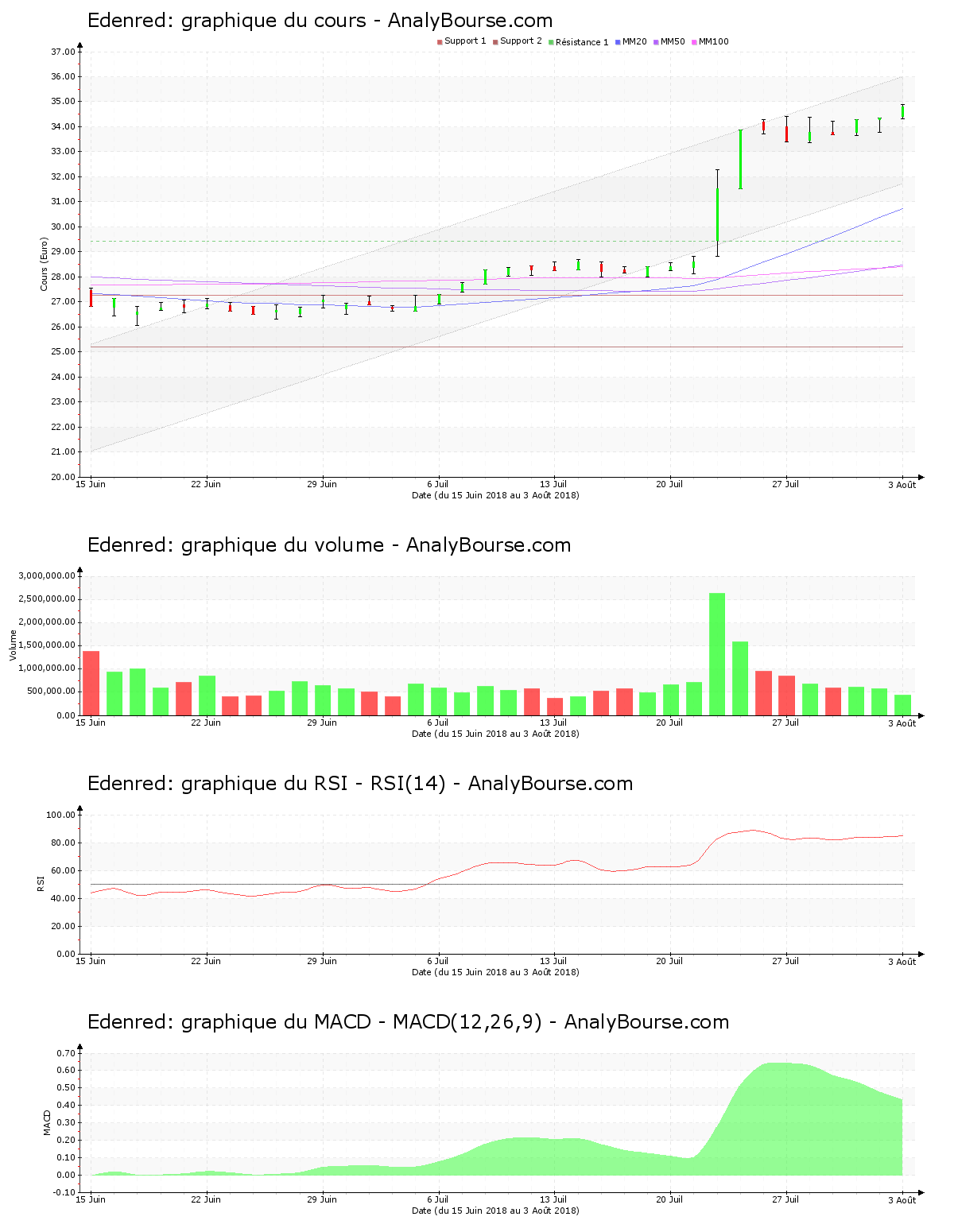Click date range caption under MACD chart
The width and height of the screenshot is (954, 1232).
pyautogui.click(x=495, y=1211)
